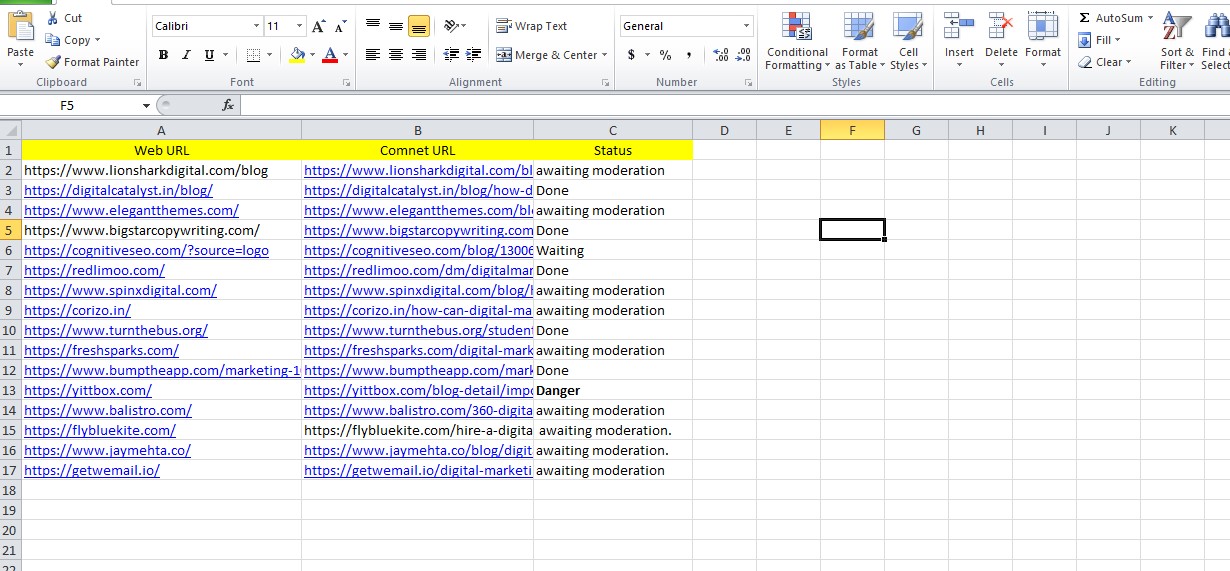Screen dimensions: 1230x571
Task: Open the digitalcatalyst.in/blog link in column A
Action: pos(118,190)
